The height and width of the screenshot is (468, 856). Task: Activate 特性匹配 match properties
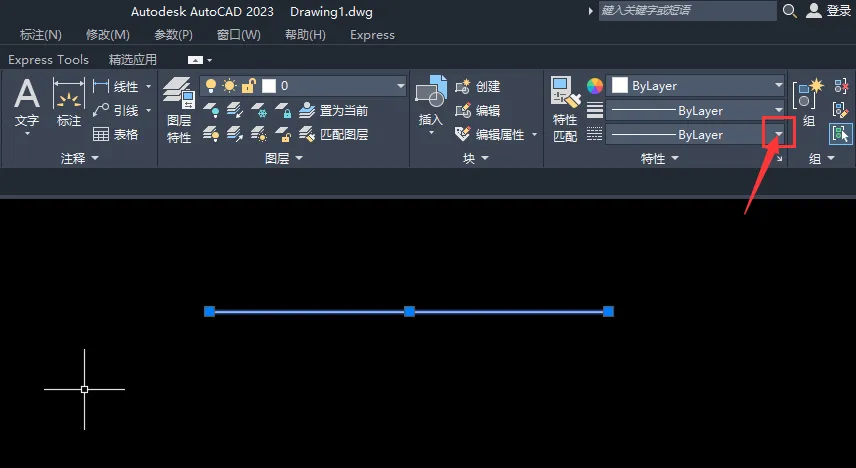tap(565, 109)
